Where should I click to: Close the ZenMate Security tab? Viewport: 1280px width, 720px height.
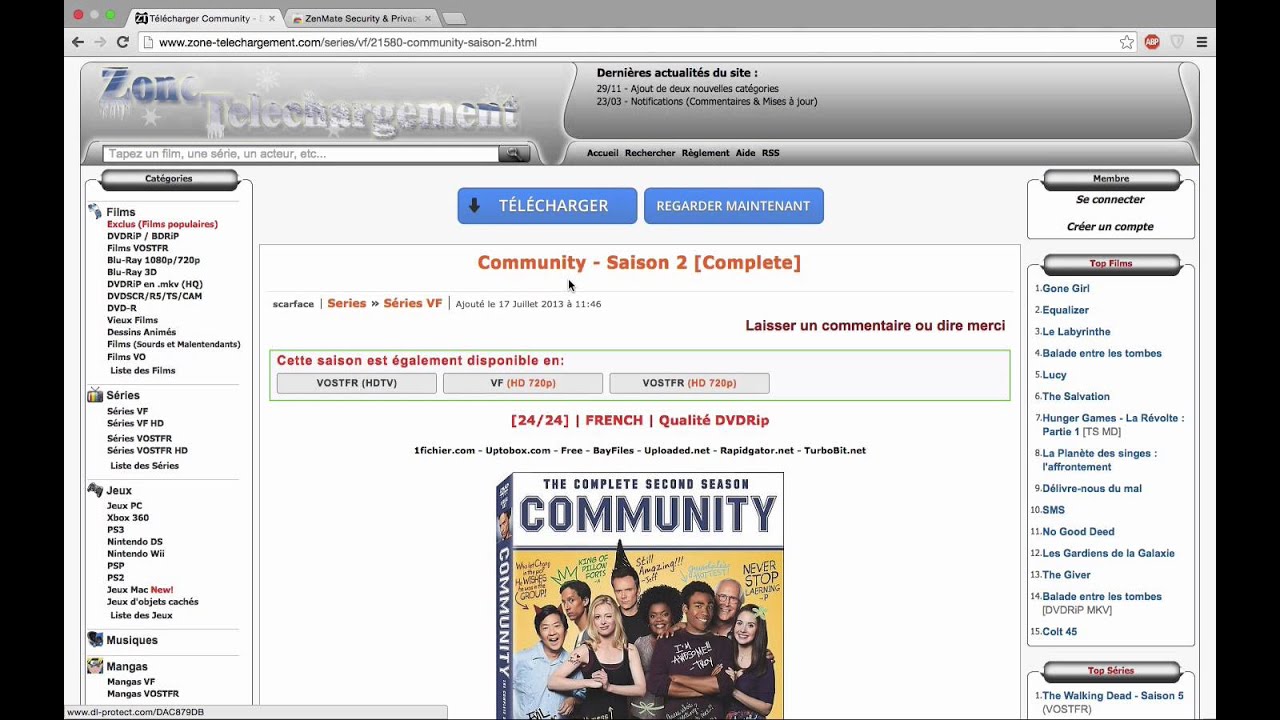click(x=428, y=18)
